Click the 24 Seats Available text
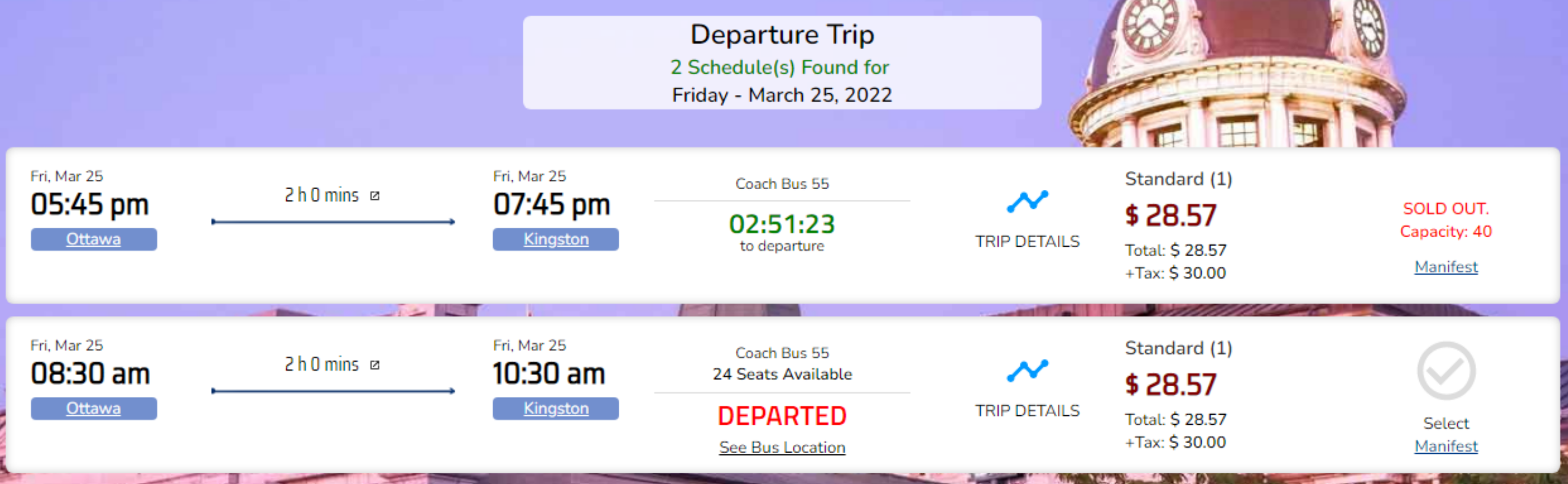The image size is (1568, 484). pos(782,374)
